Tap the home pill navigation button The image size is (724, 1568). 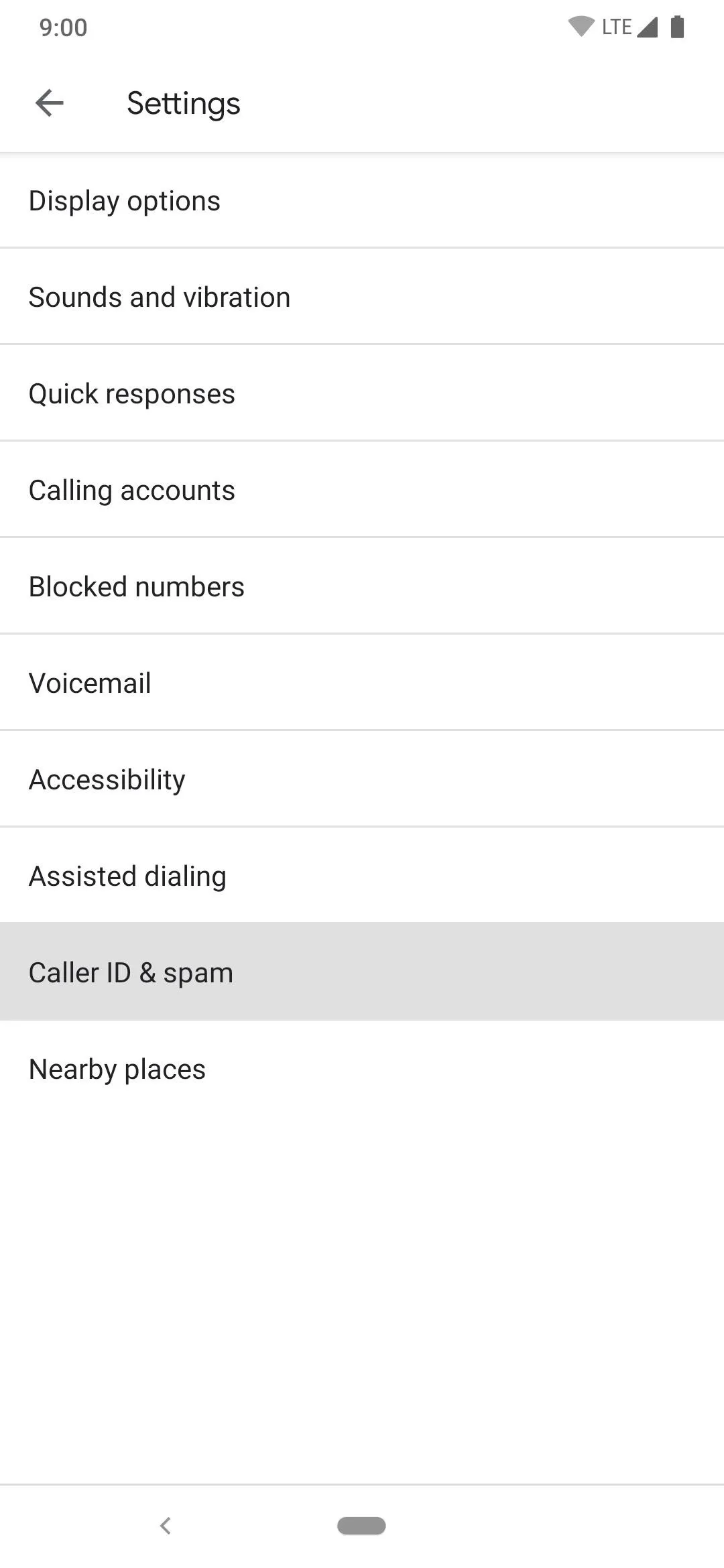point(361,1526)
